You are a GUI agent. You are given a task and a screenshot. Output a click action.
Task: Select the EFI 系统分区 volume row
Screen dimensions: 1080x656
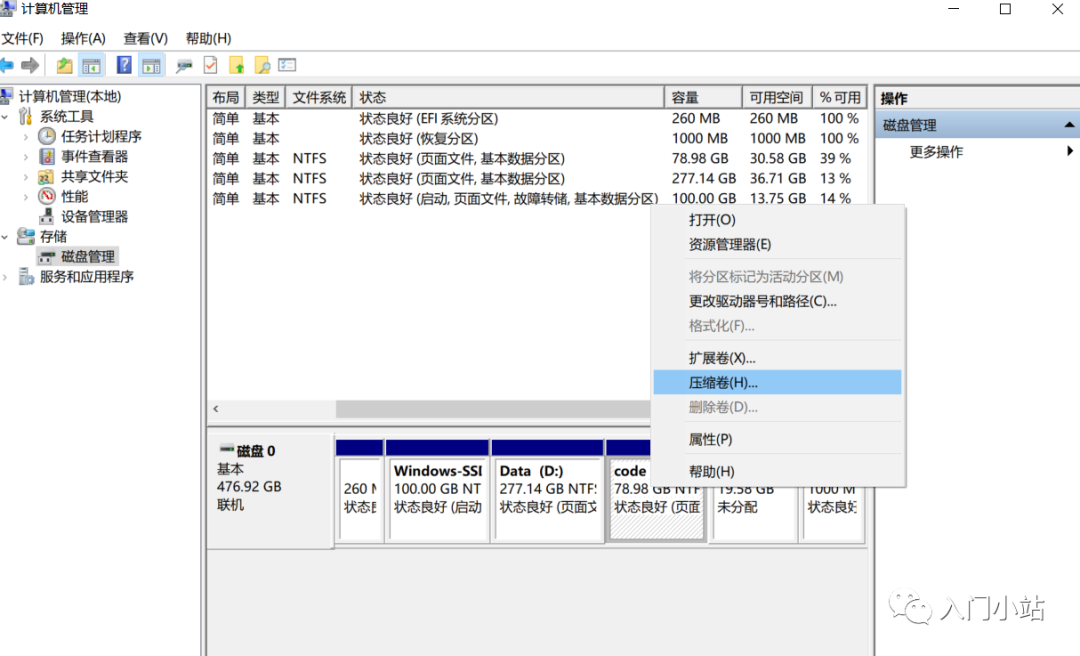coord(536,119)
